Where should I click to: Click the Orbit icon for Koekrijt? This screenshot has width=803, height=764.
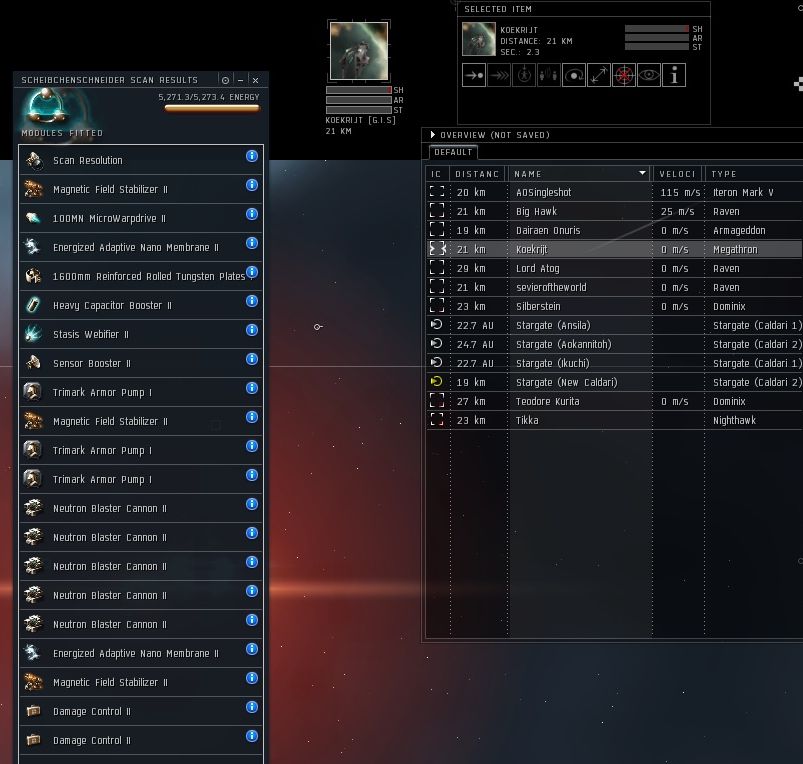tap(574, 75)
